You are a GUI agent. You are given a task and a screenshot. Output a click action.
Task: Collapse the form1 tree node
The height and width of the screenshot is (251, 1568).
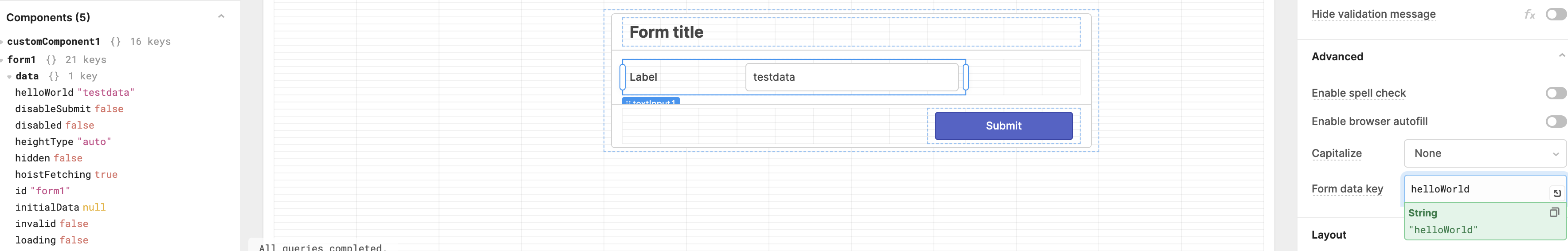point(2,60)
